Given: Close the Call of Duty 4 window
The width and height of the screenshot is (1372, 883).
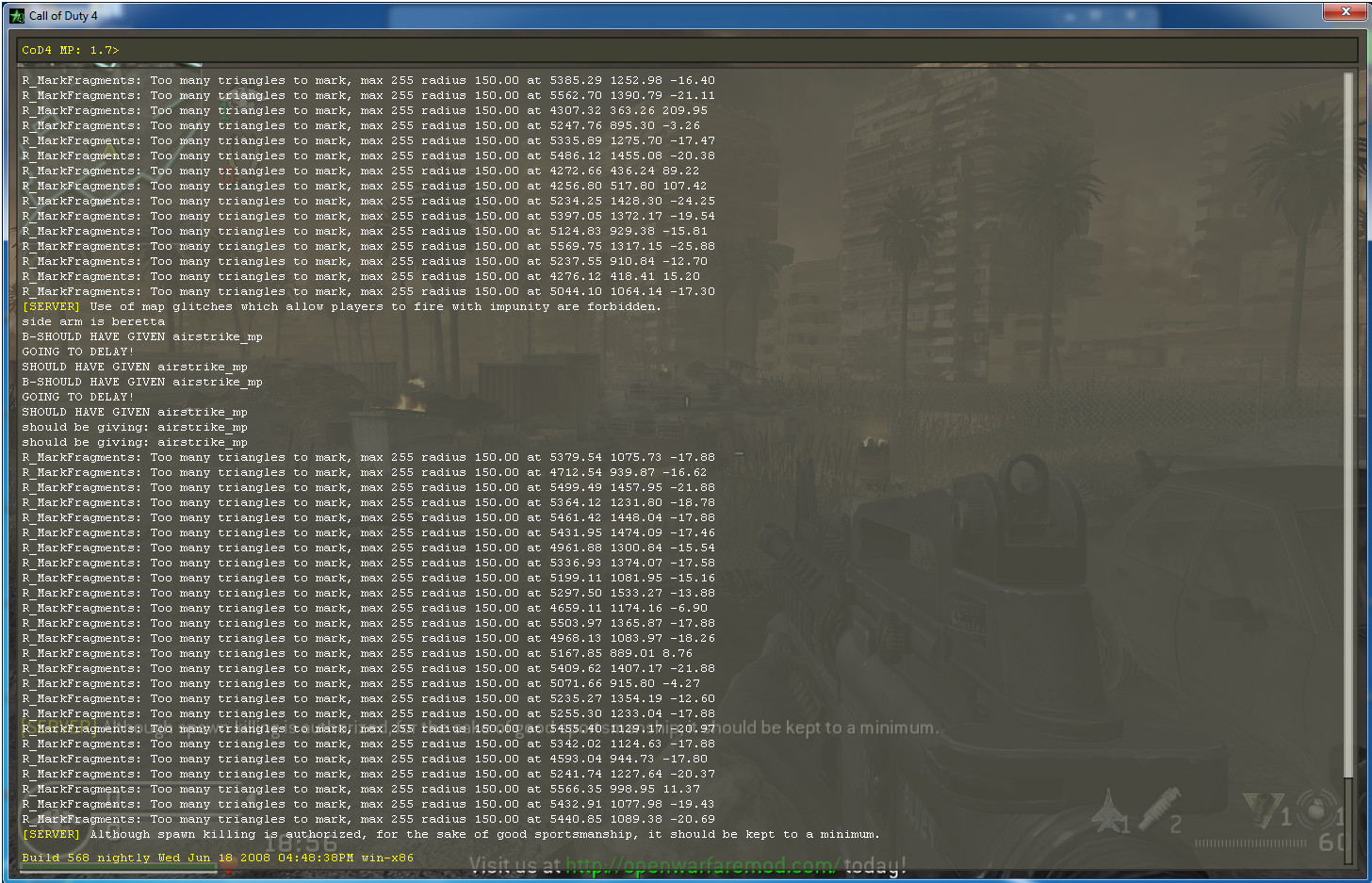Looking at the screenshot, I should (x=1345, y=11).
